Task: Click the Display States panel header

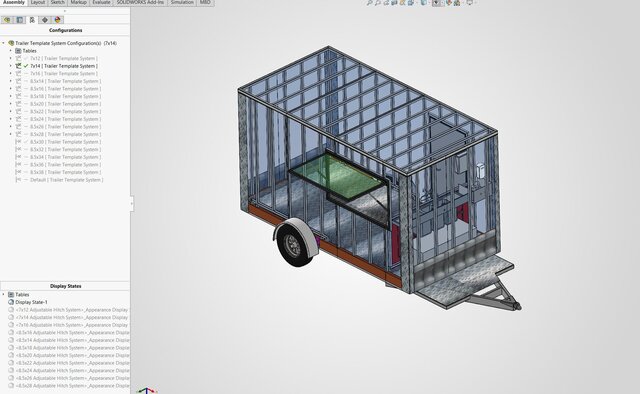Action: pyautogui.click(x=65, y=286)
